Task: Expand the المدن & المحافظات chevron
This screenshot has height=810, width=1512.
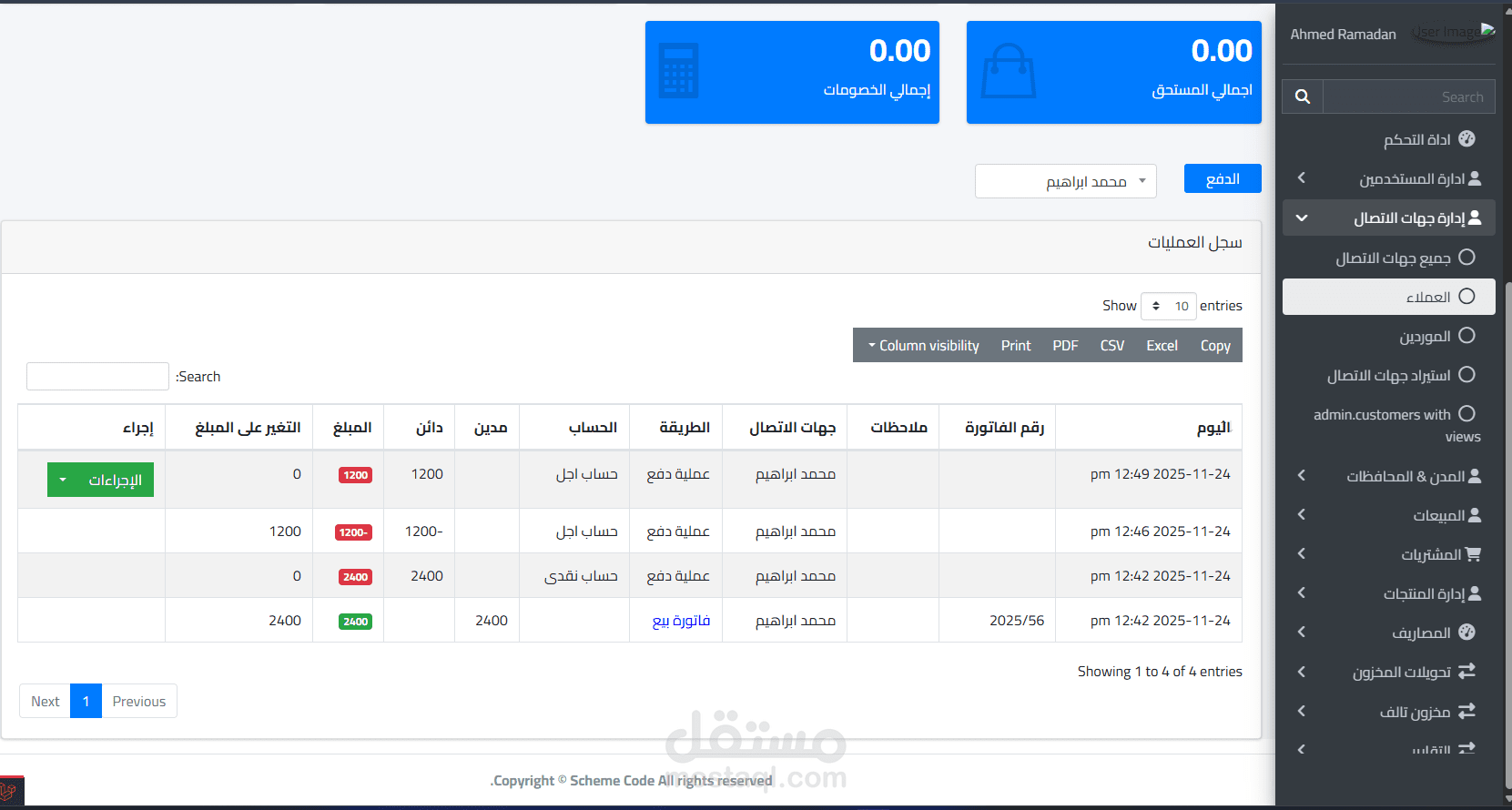Action: [x=1302, y=476]
